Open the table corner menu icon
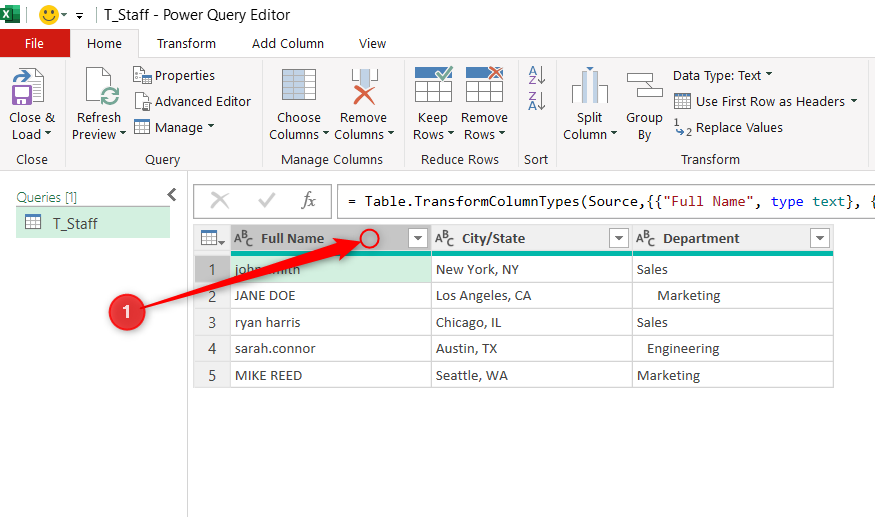Viewport: 875px width, 517px height. click(x=212, y=239)
